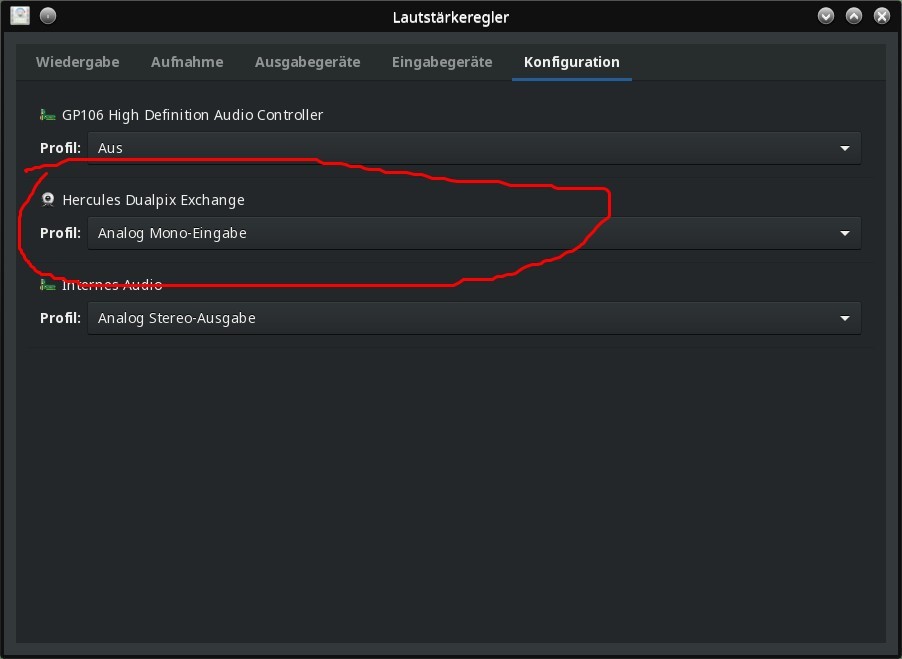902x659 pixels.
Task: Open Internes Audio profile dropdown
Action: (474, 318)
